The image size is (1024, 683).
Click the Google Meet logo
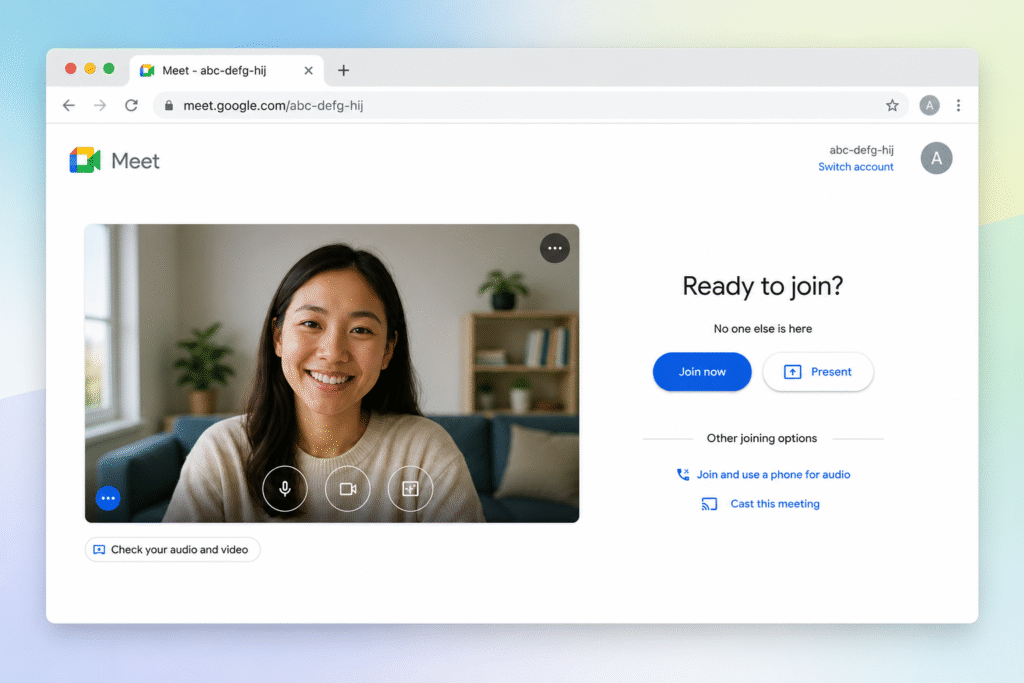[x=85, y=160]
